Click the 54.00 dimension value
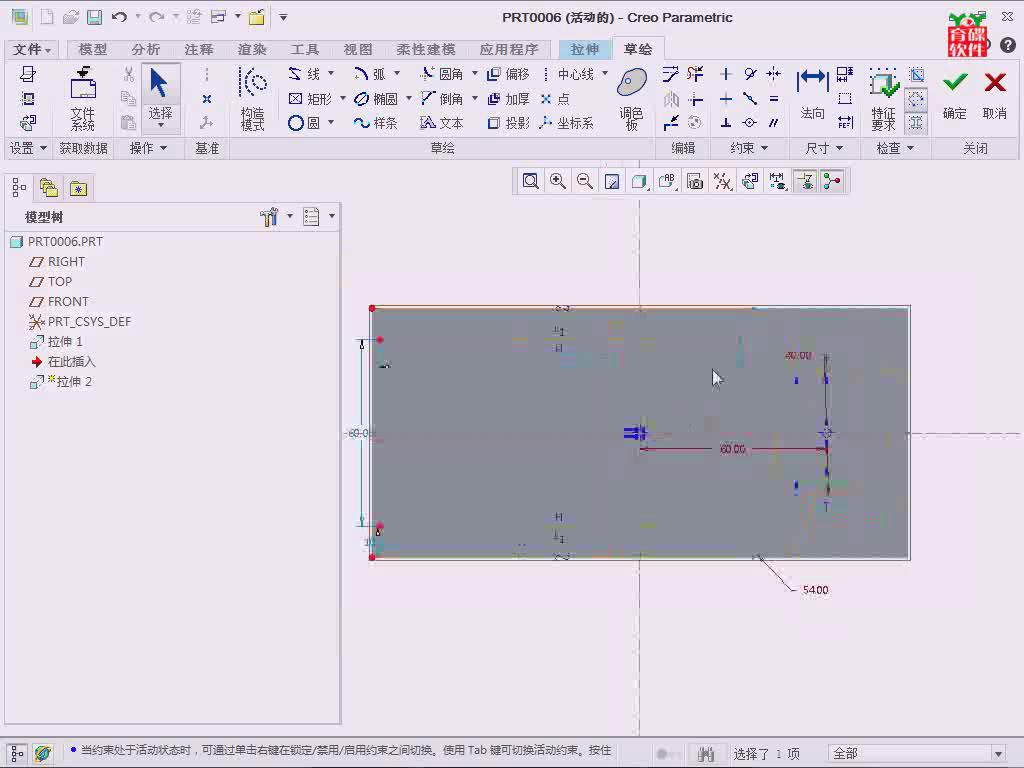Image resolution: width=1024 pixels, height=768 pixels. [x=815, y=590]
